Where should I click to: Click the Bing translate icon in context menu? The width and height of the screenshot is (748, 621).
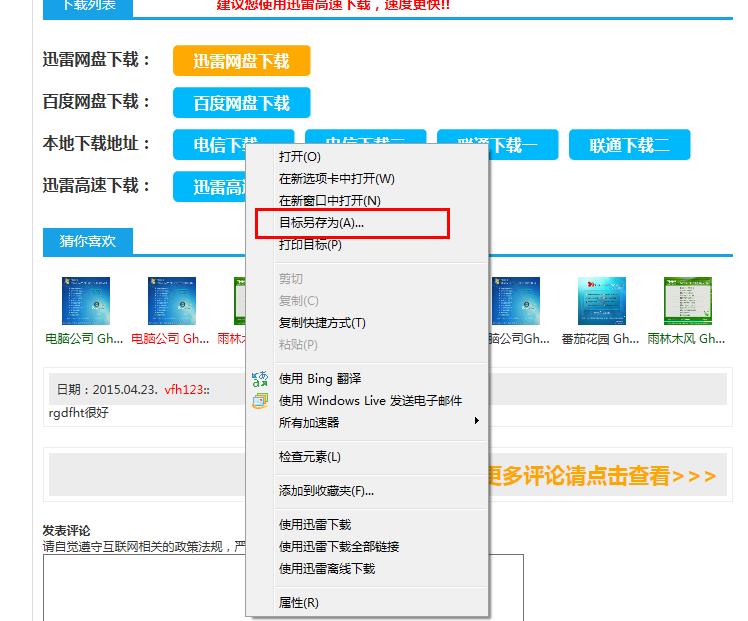(260, 379)
